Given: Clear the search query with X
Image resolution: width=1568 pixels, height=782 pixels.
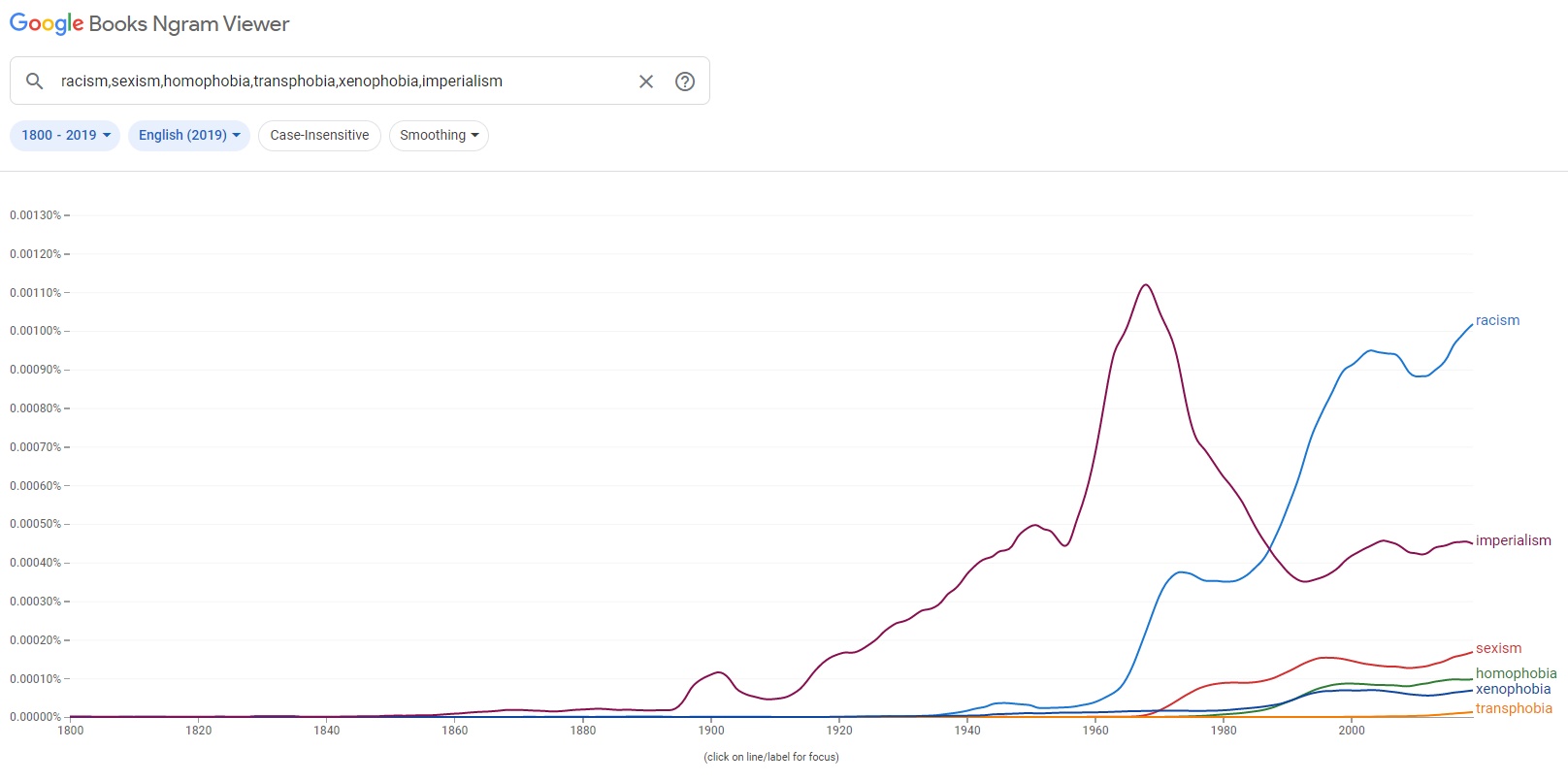Looking at the screenshot, I should coord(646,81).
